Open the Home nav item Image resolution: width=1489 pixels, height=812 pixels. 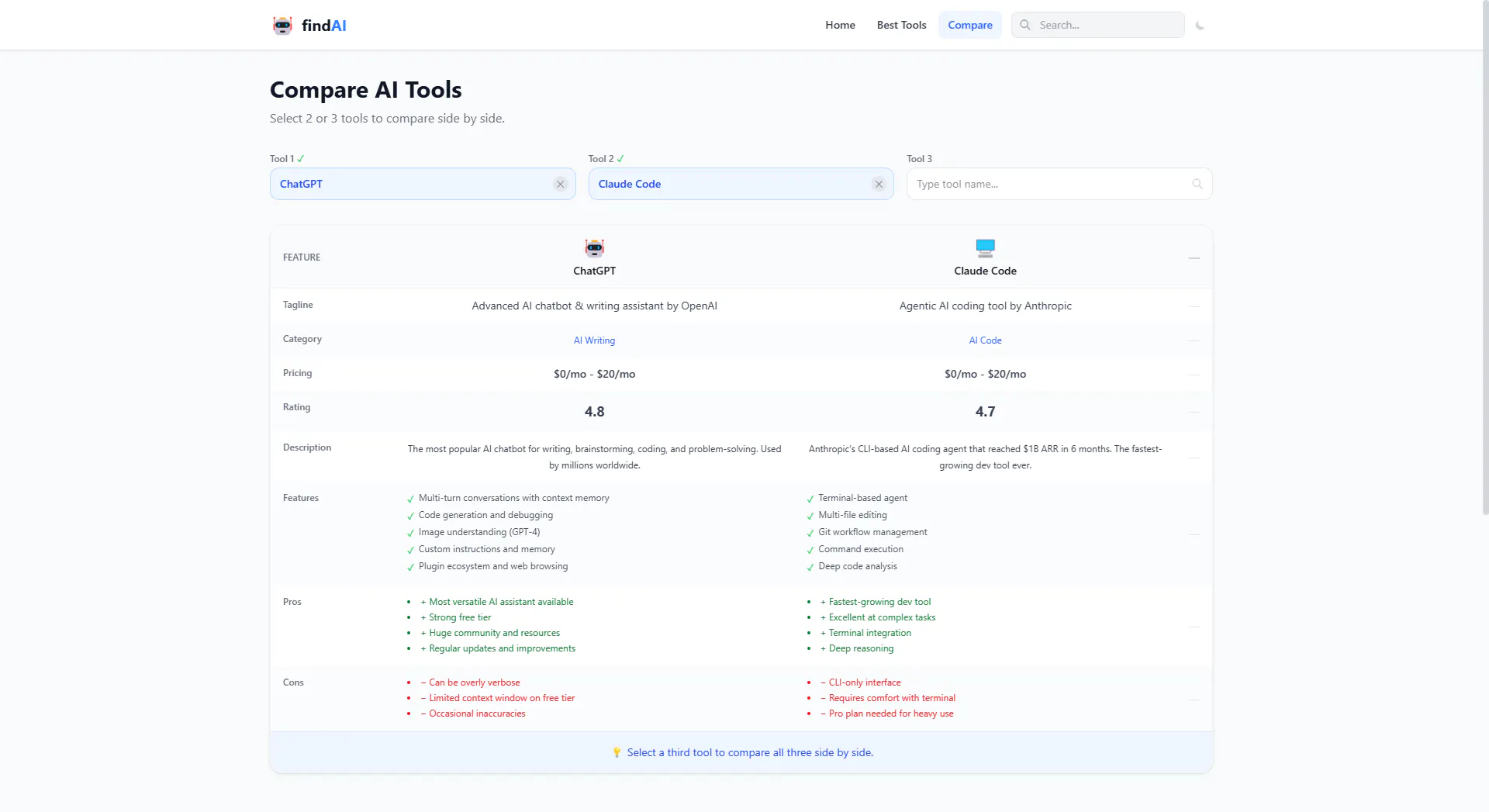tap(840, 25)
